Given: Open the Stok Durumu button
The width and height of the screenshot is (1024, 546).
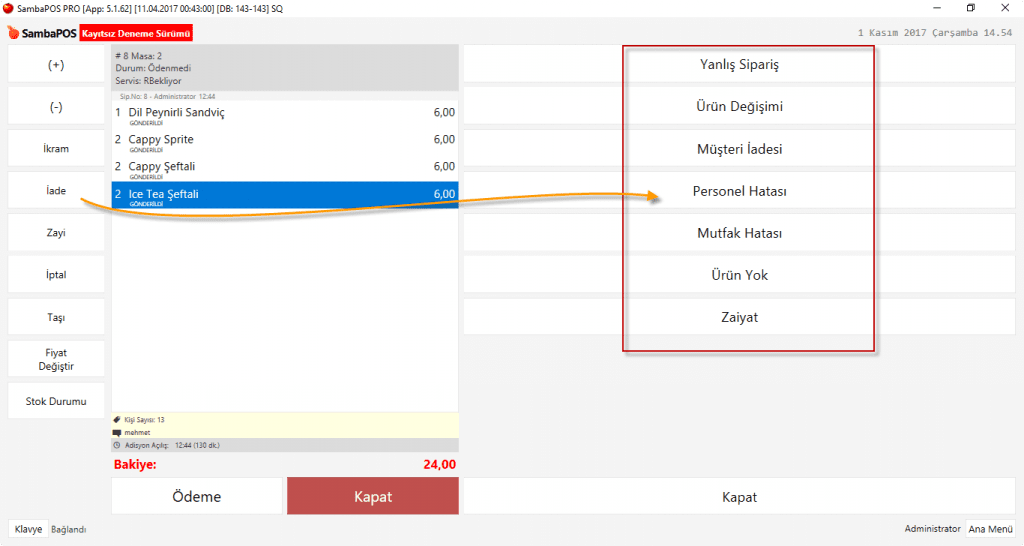Looking at the screenshot, I should pos(56,401).
